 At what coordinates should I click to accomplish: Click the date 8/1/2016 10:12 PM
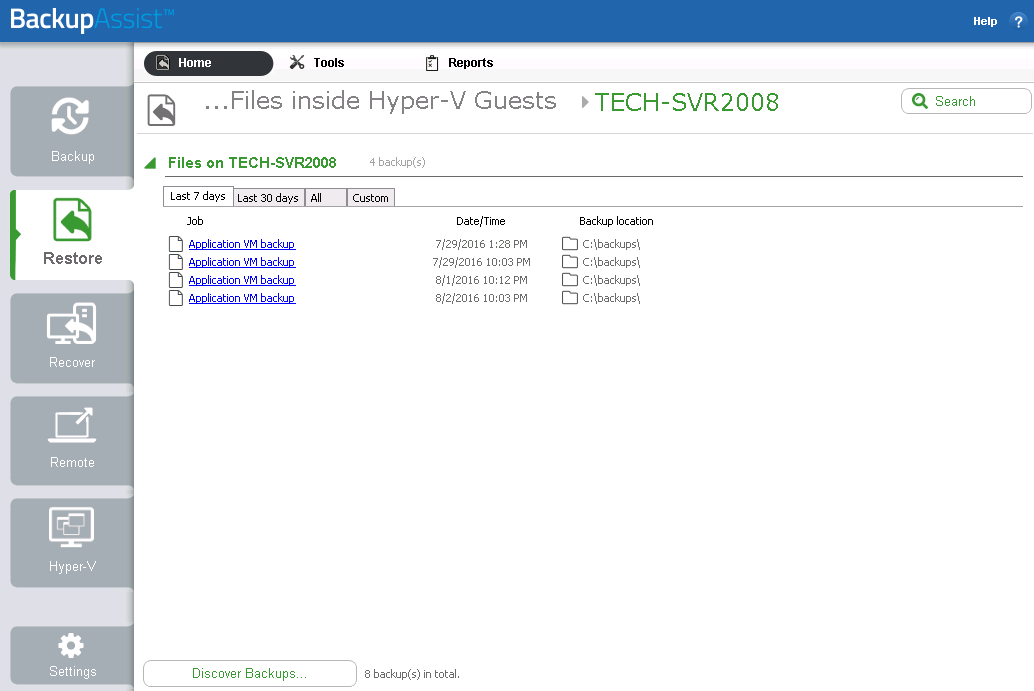tap(481, 280)
